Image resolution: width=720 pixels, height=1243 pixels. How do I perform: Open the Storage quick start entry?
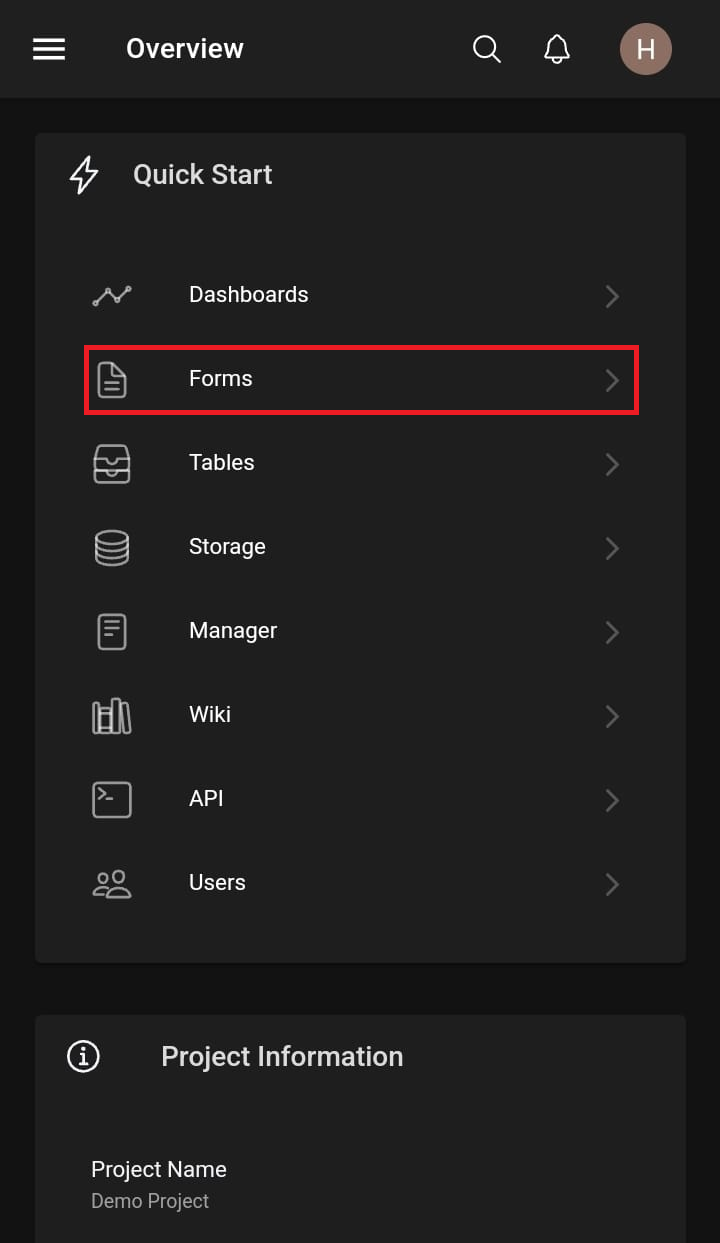227,547
